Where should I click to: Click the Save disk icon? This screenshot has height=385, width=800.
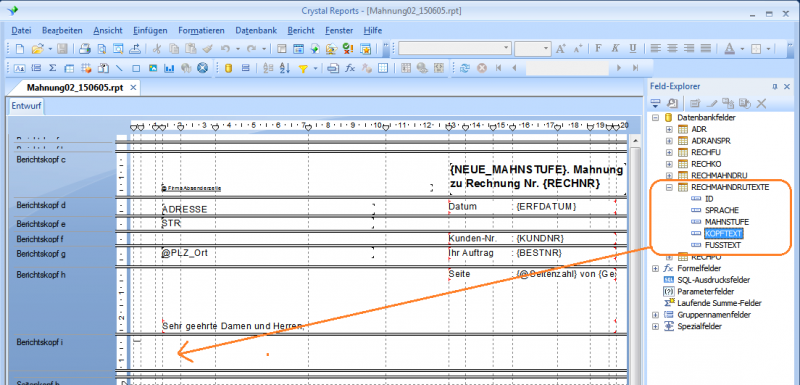point(62,49)
